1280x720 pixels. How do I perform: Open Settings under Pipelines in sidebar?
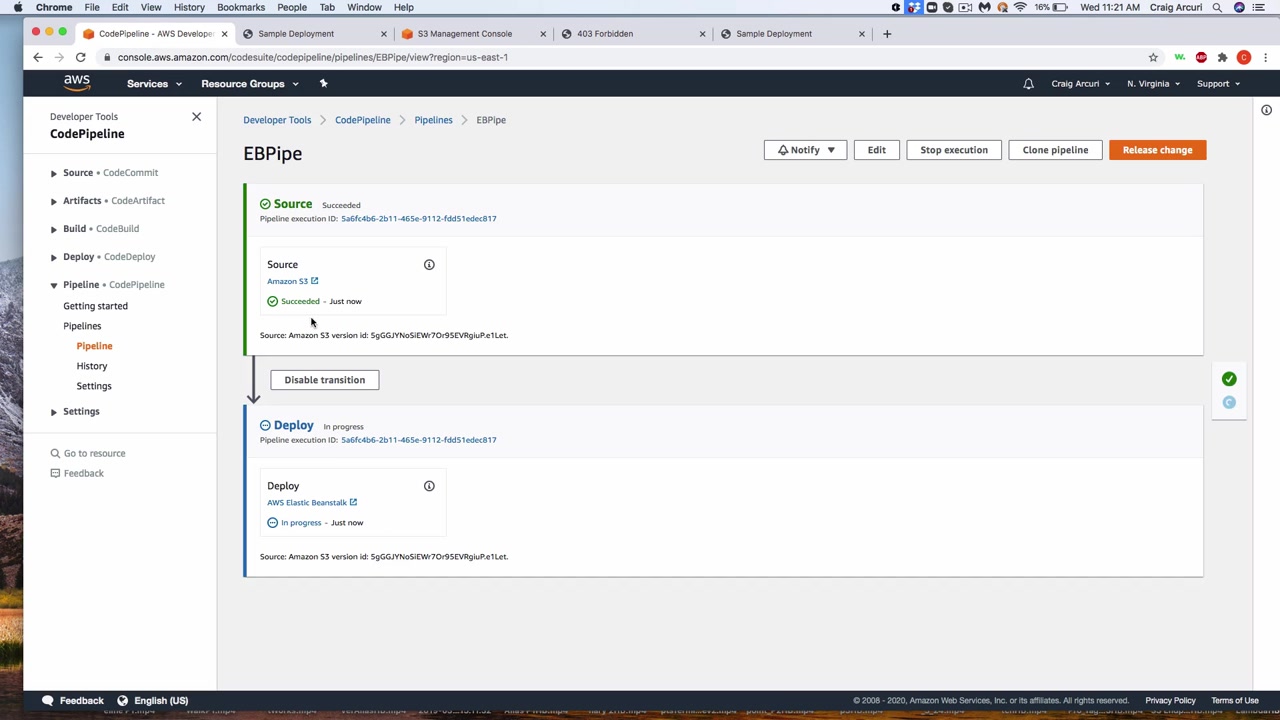[94, 386]
